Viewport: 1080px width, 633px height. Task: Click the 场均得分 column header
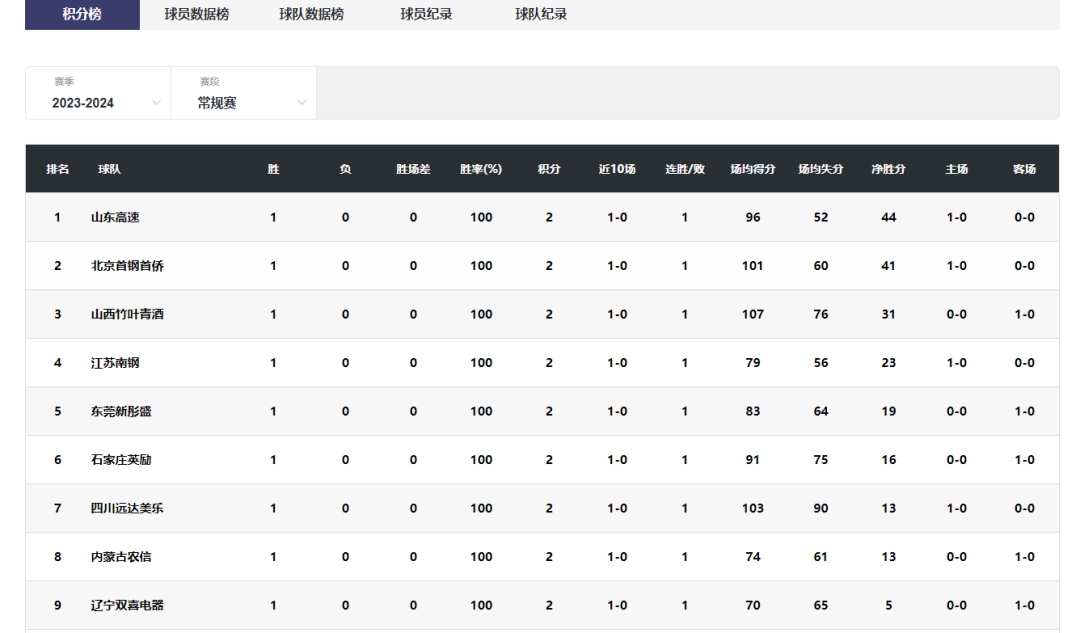(x=753, y=169)
